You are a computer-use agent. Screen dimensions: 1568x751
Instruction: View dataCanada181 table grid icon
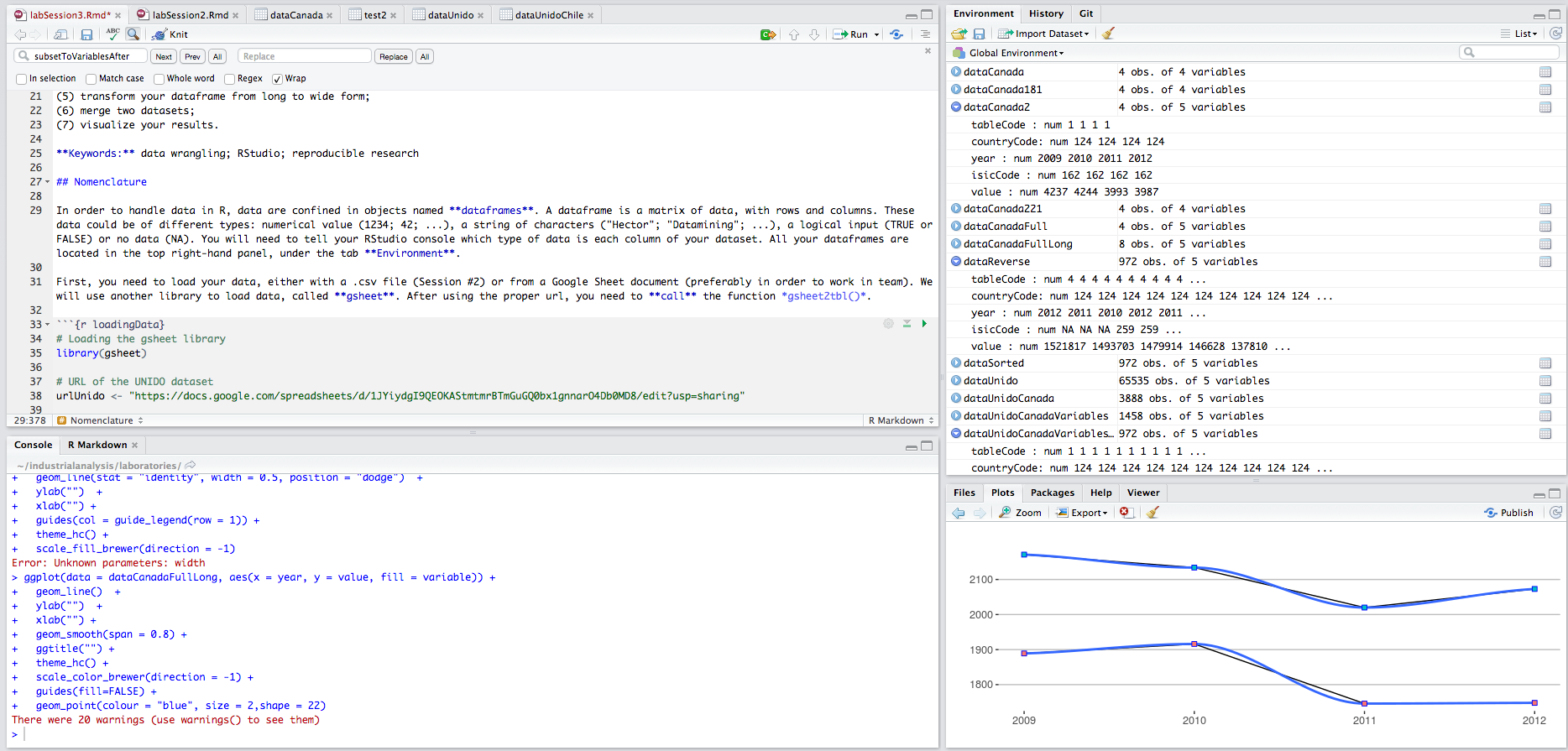point(1545,90)
